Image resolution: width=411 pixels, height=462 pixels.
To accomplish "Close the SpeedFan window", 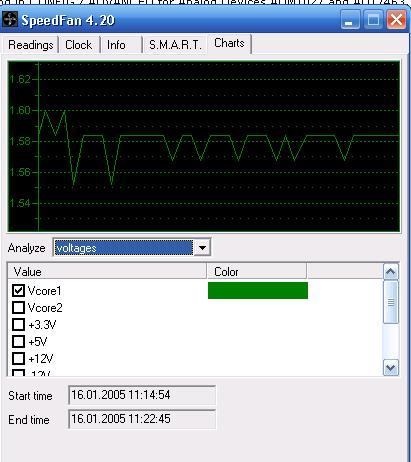I will [x=396, y=20].
